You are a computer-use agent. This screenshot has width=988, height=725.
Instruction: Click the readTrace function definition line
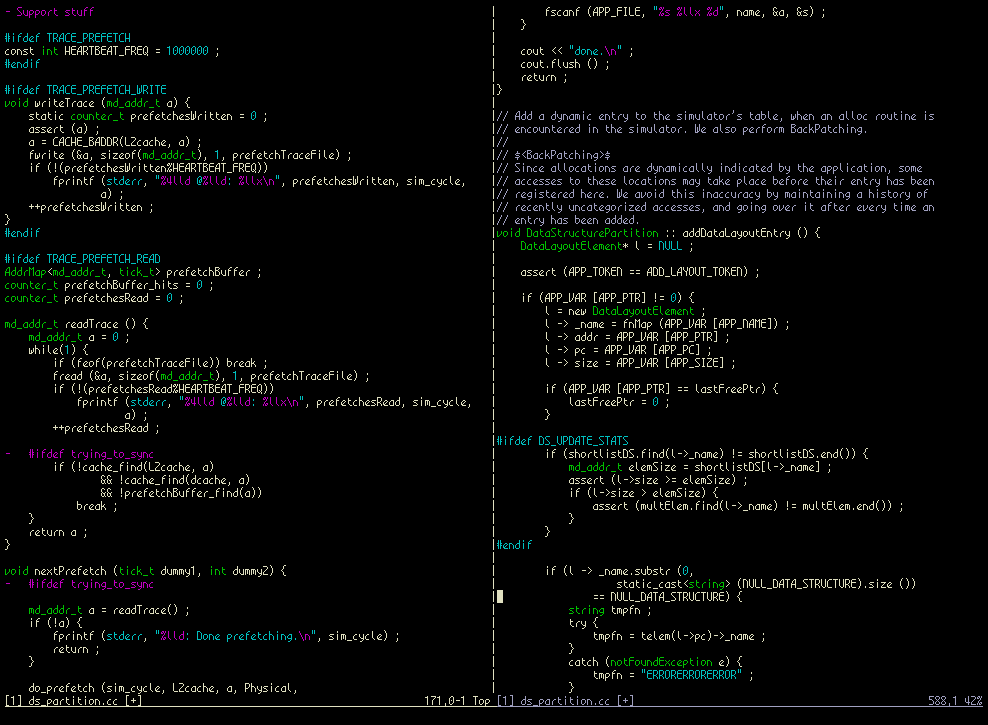[76, 324]
